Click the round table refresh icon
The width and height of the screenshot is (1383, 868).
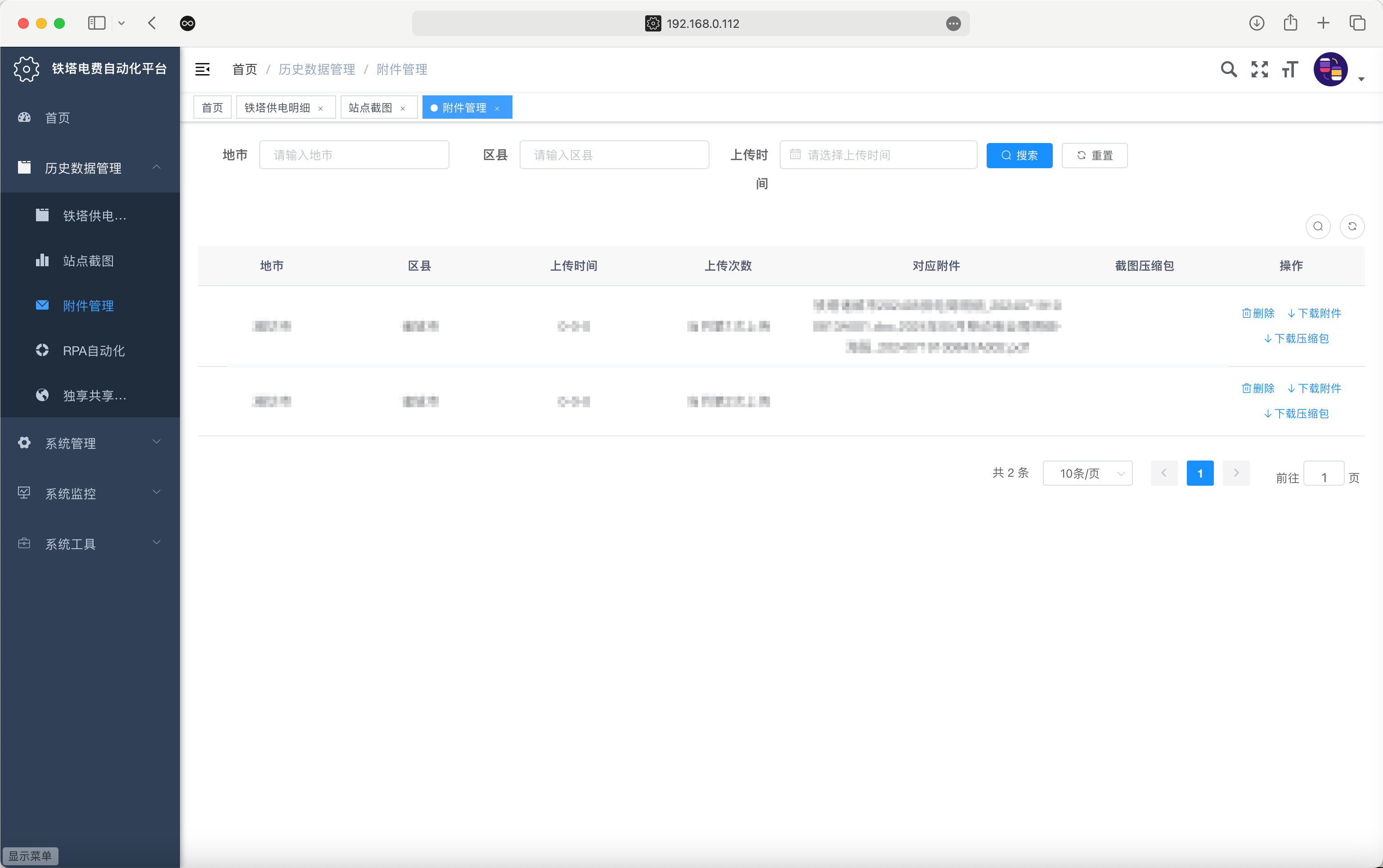(1352, 226)
